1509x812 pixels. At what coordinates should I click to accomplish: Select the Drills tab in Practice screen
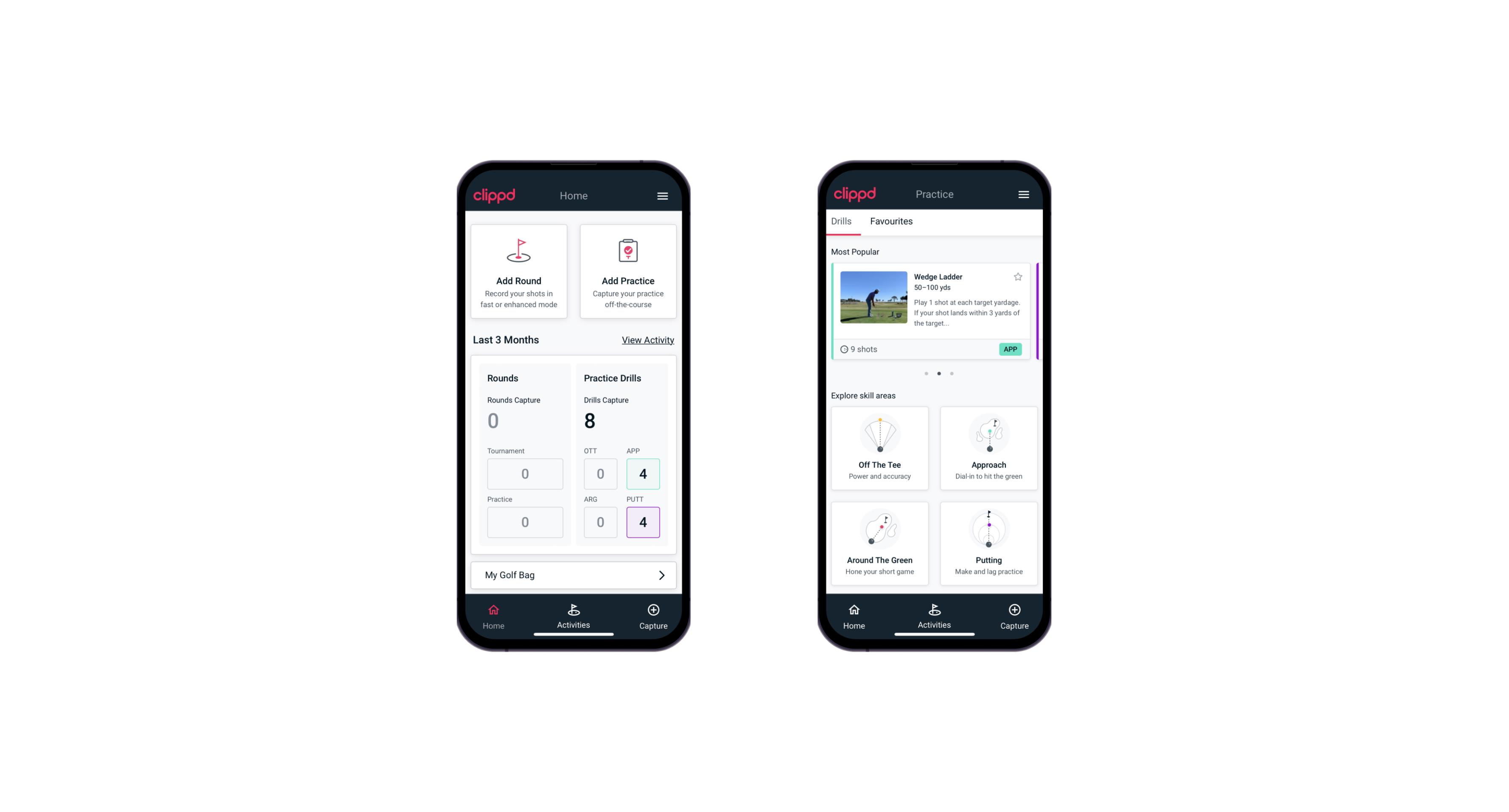coord(840,221)
